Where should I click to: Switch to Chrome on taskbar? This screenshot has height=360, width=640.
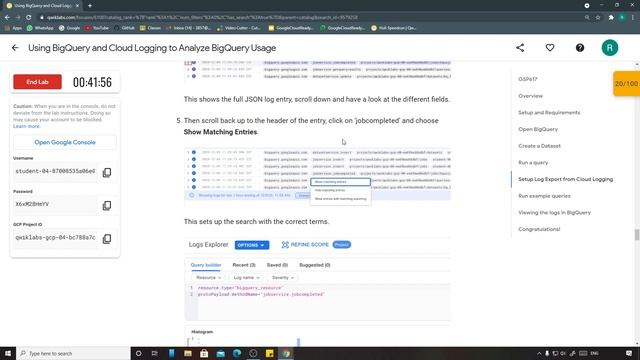point(286,353)
